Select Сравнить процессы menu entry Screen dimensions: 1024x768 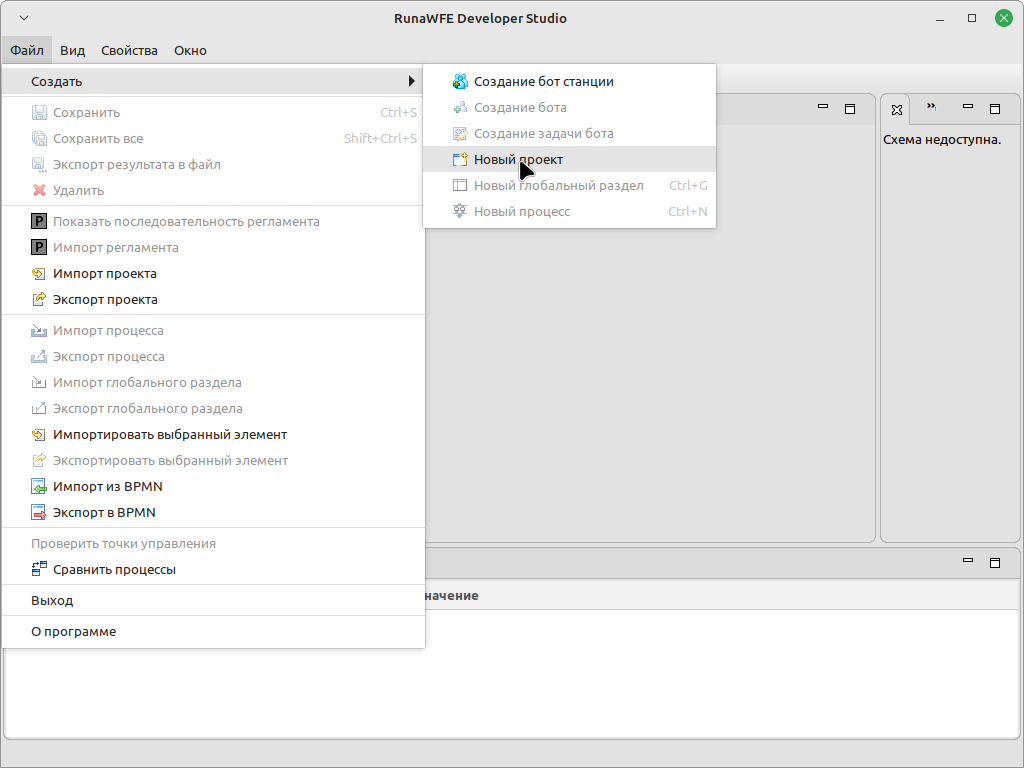[214, 569]
